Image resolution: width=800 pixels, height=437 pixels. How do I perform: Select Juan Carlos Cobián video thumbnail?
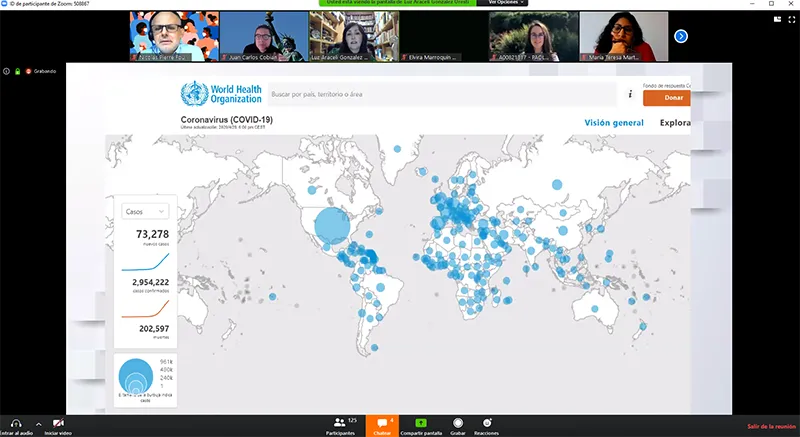tap(264, 36)
